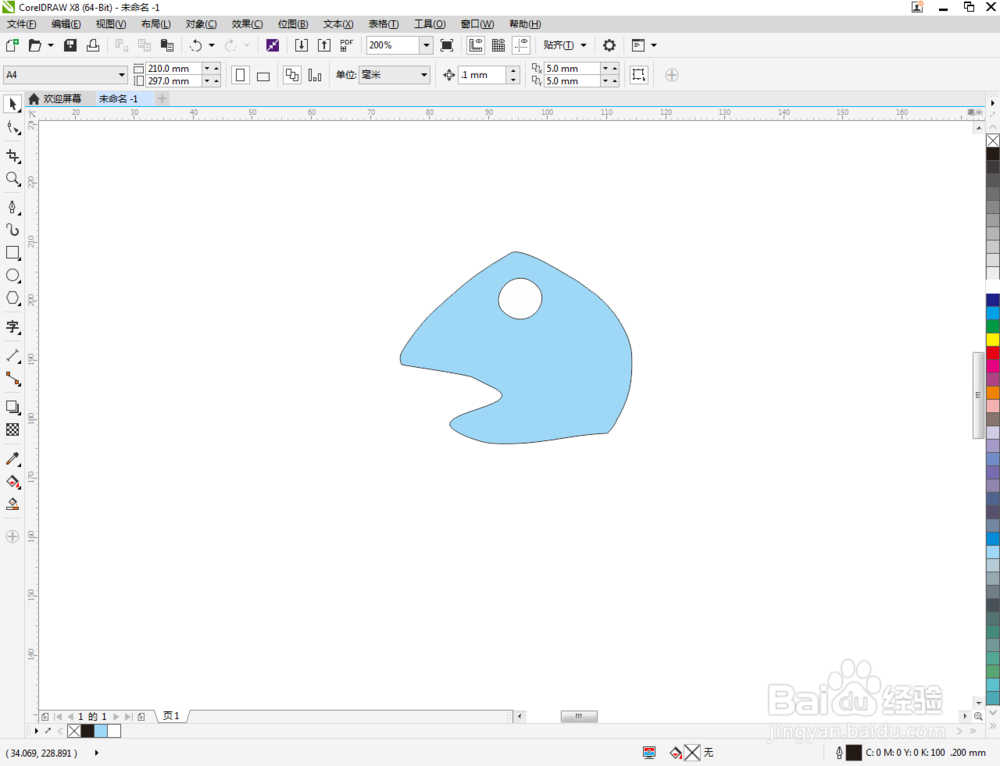Screen dimensions: 1000x766
Task: Open the Options gear icon
Action: 609,45
